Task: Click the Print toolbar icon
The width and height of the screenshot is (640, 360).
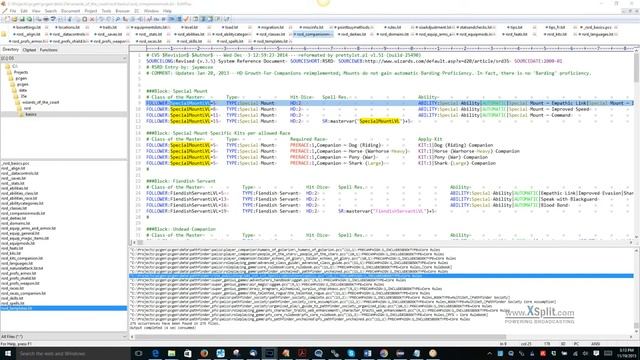Action: click(x=46, y=19)
